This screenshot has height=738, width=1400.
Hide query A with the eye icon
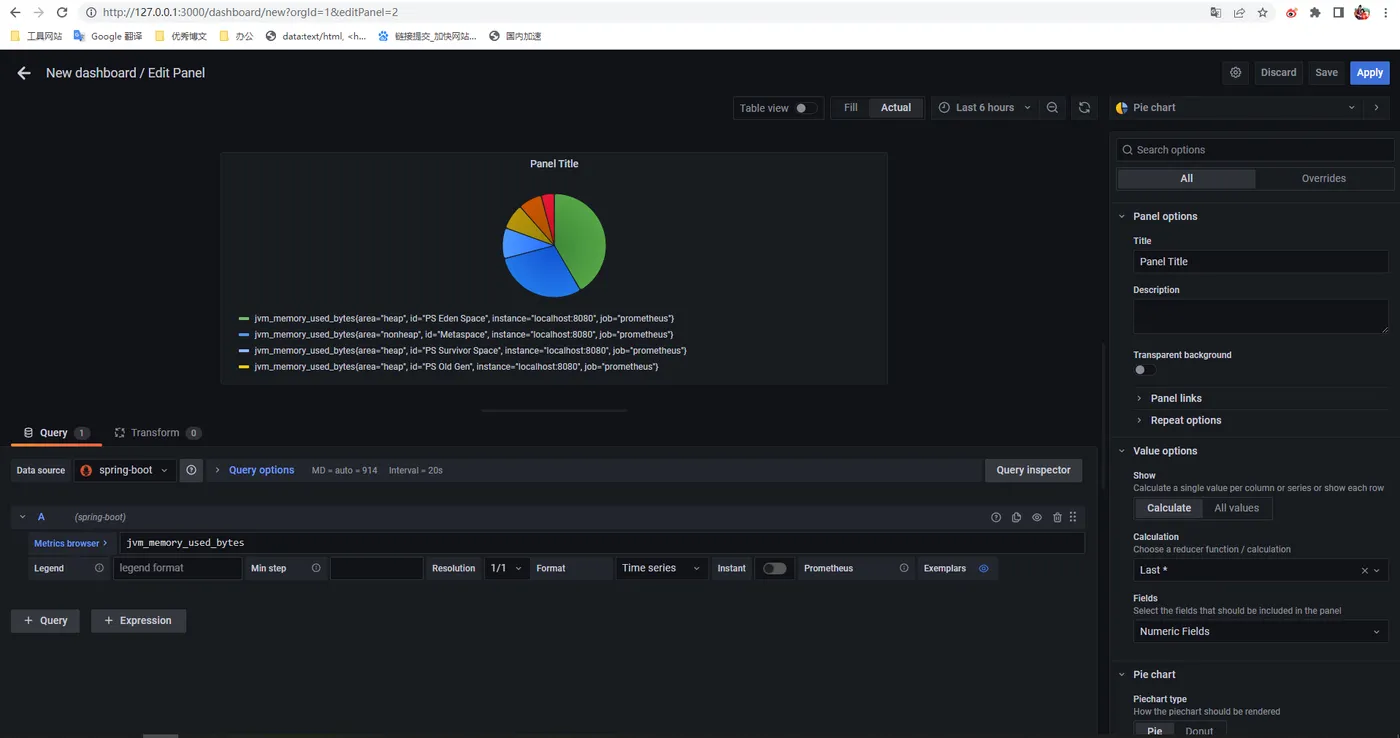click(1037, 517)
